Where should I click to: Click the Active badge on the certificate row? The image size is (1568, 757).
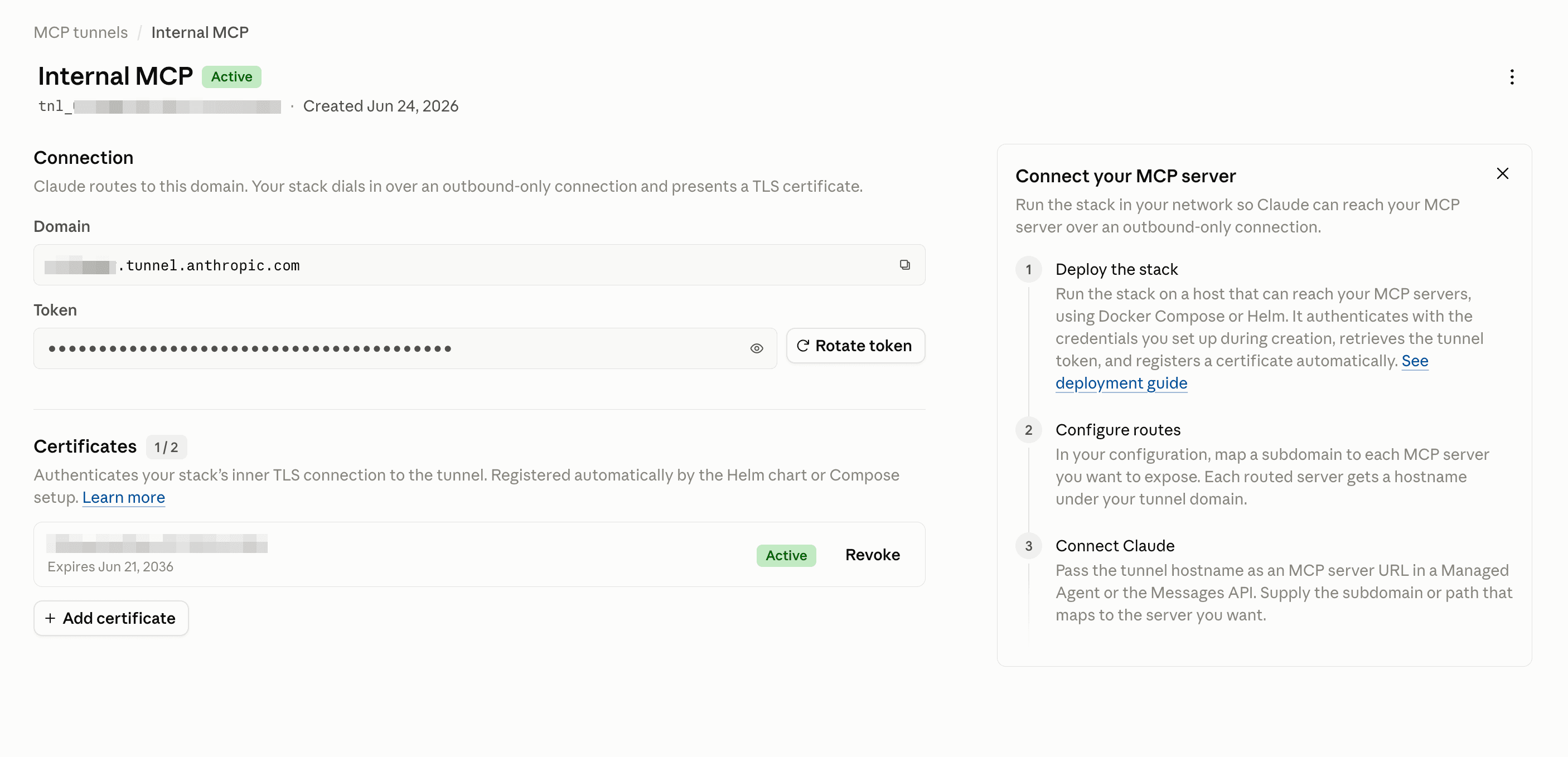coord(786,555)
